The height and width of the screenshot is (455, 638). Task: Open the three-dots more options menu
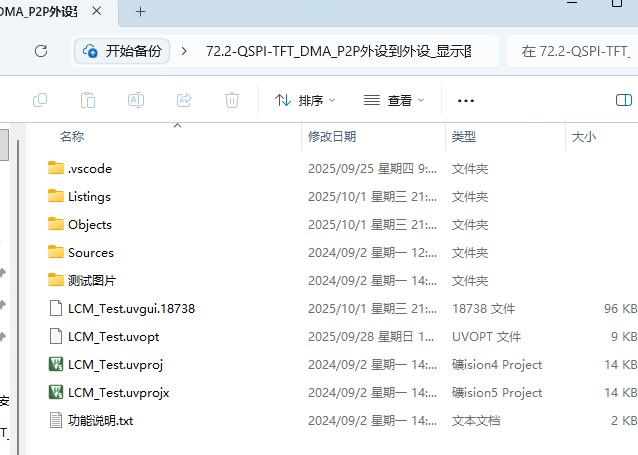tap(465, 100)
